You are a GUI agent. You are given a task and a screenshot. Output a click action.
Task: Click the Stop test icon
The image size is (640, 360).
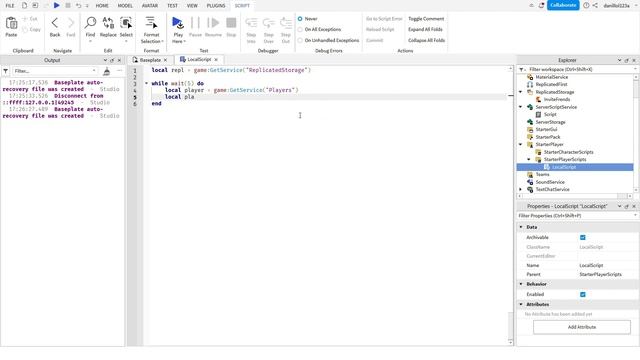point(231,23)
